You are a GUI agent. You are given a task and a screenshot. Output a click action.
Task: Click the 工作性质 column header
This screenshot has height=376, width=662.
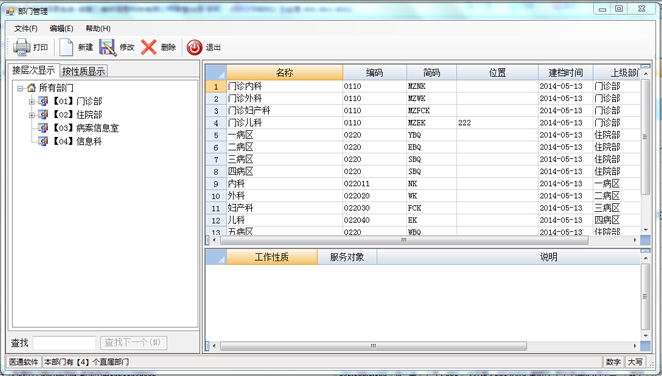coord(272,257)
